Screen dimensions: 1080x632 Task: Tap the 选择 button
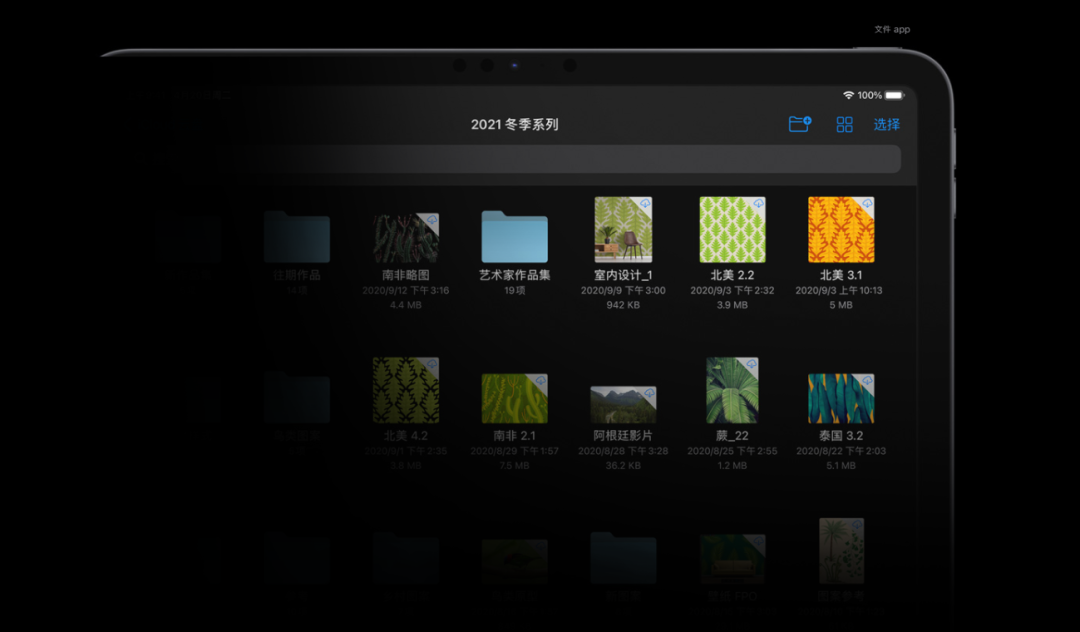click(x=886, y=125)
